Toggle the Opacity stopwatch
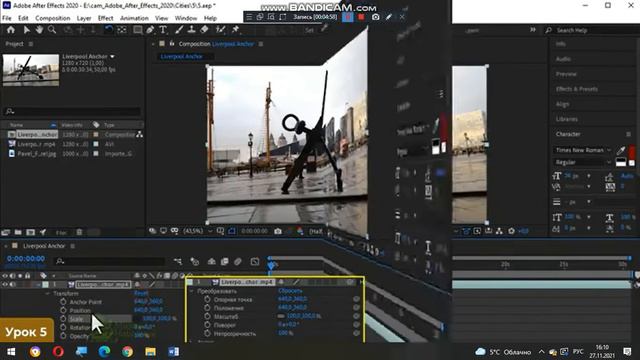Screen dimensions: 640x360 (x=63, y=336)
